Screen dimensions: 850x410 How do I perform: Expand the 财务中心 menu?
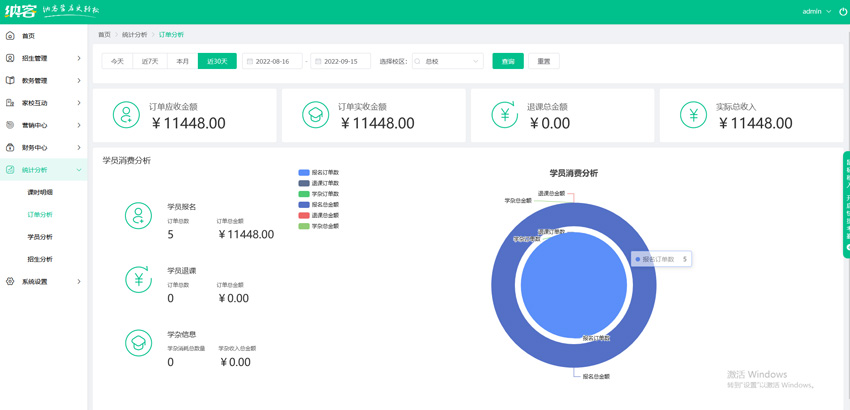pyautogui.click(x=79, y=148)
